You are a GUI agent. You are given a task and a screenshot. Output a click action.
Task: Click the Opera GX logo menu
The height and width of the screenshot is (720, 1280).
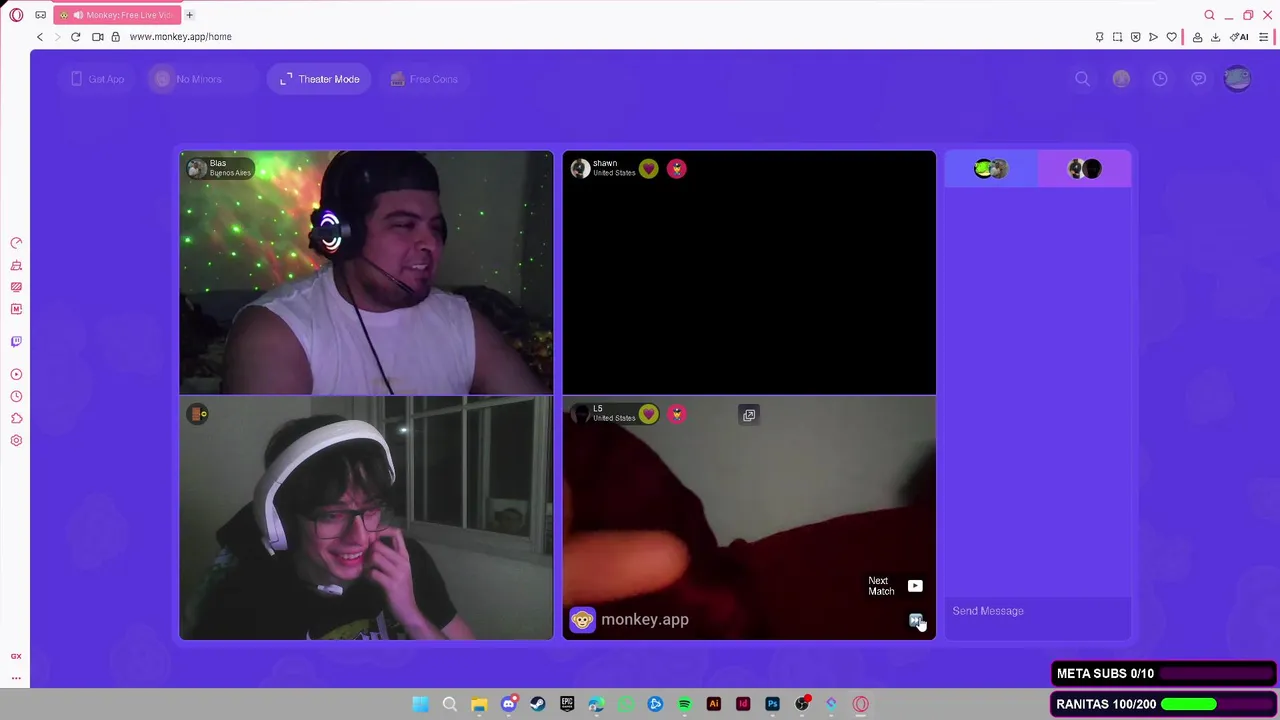16,15
